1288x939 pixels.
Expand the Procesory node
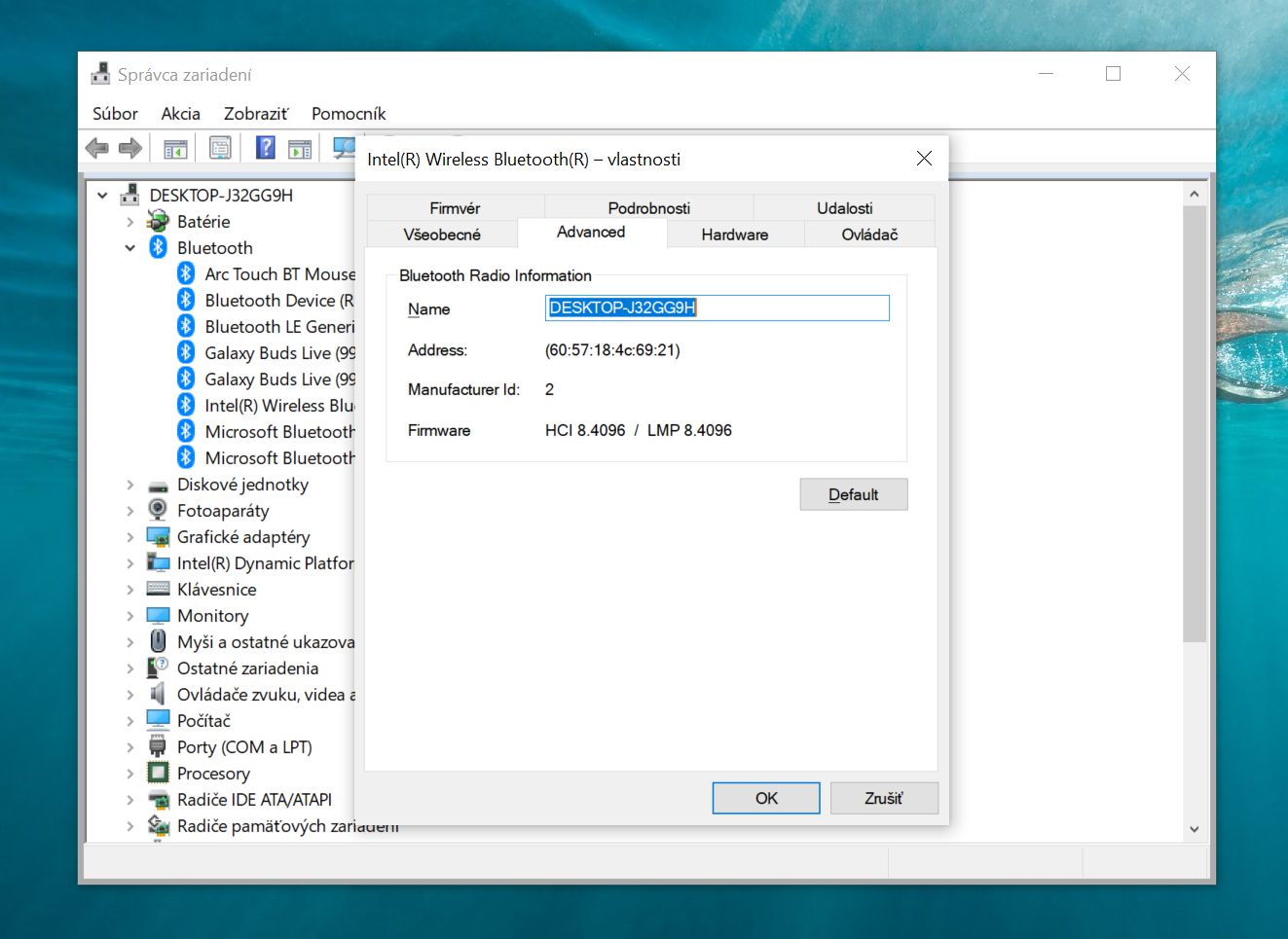pos(130,774)
